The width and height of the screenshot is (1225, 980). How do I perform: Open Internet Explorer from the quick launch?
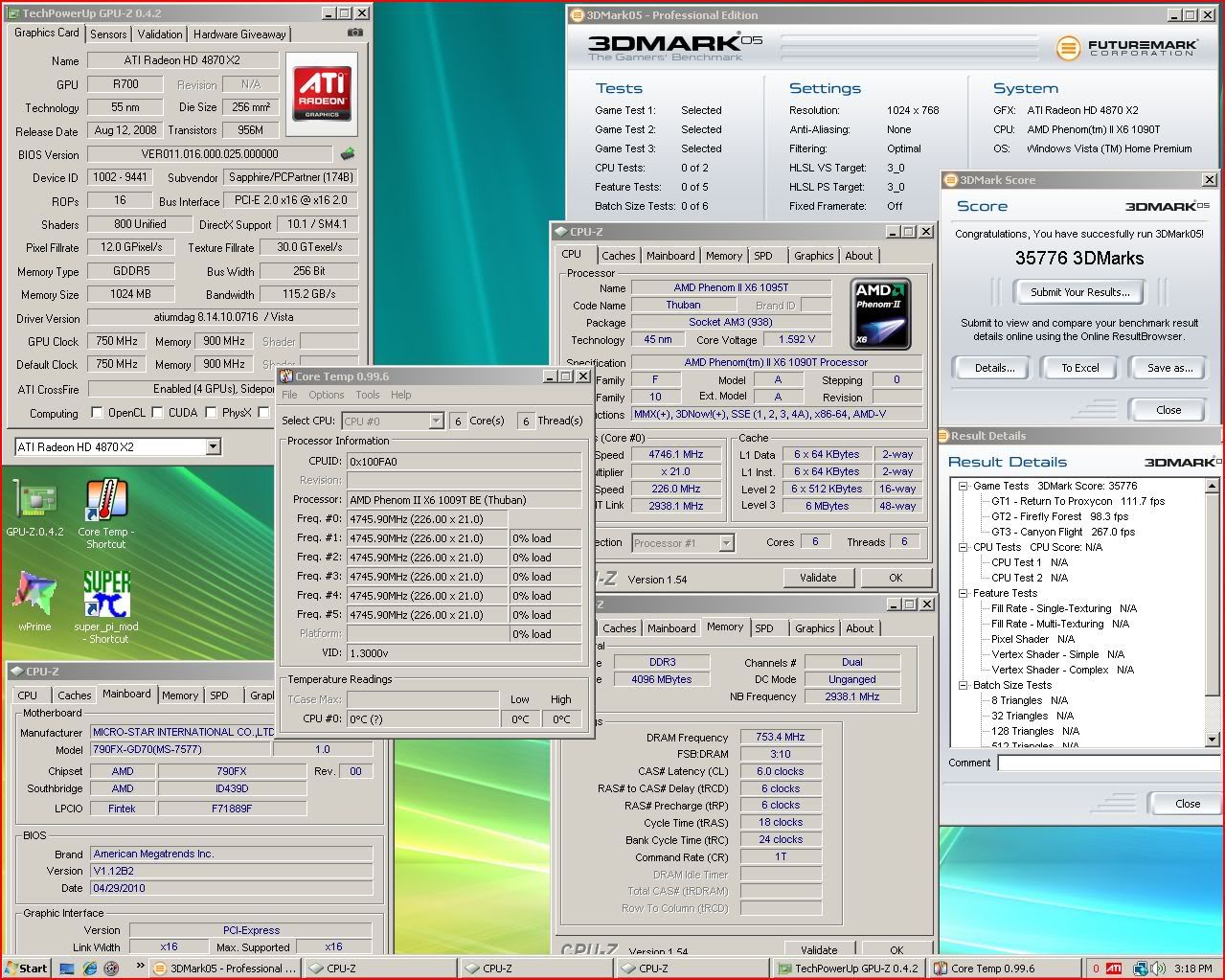tap(89, 969)
